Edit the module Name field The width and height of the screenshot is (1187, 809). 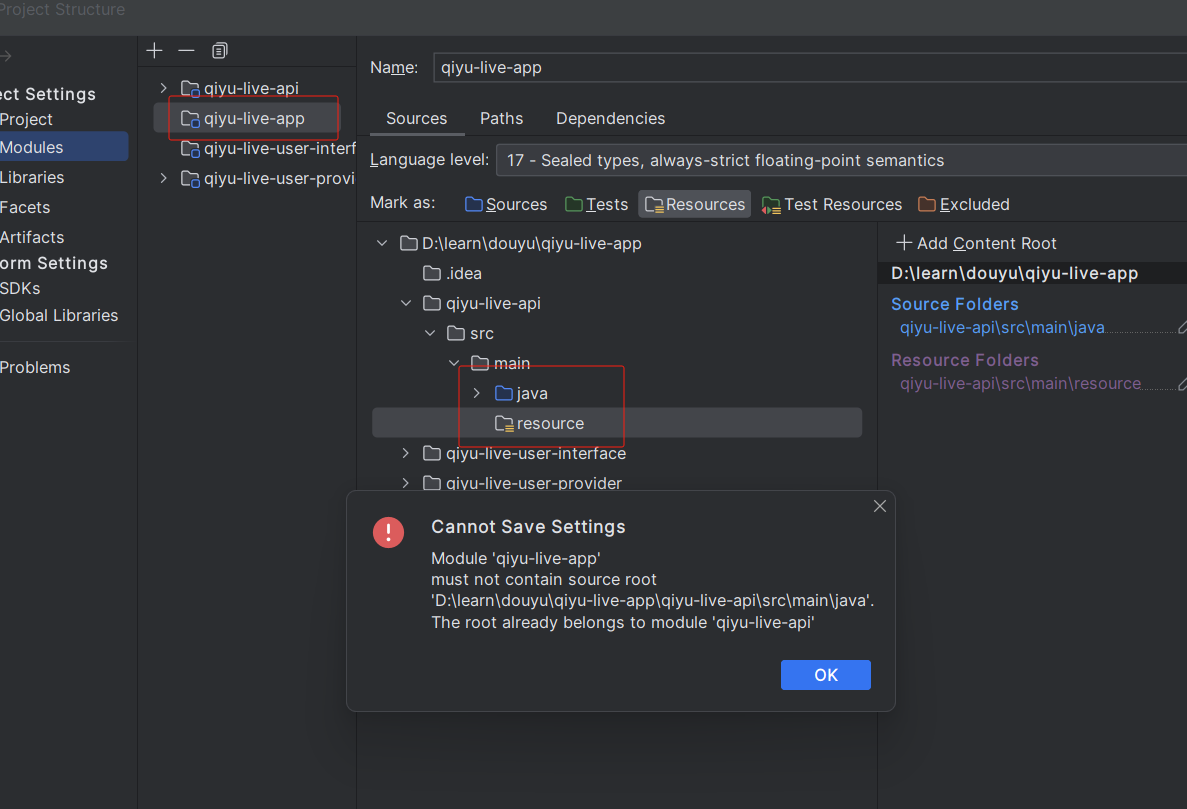click(x=810, y=68)
